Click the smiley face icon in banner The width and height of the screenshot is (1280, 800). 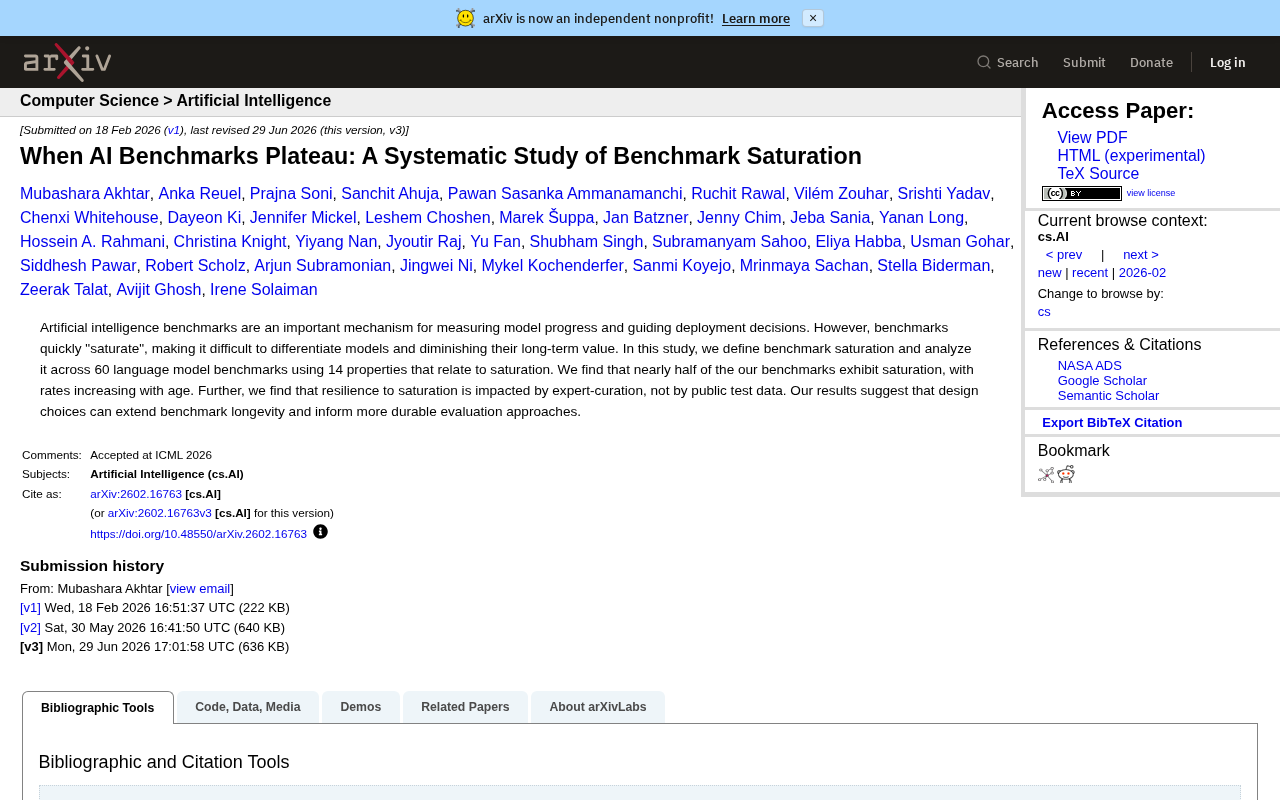point(466,18)
